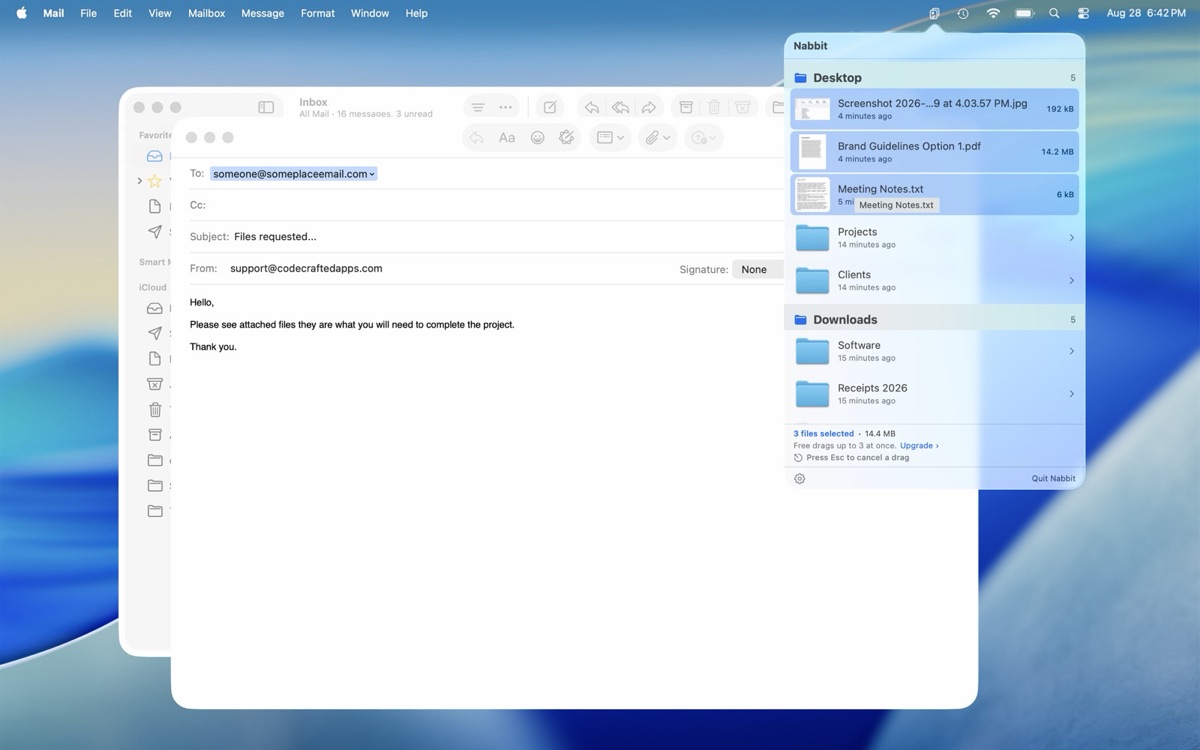Select the Sent paper-plane icon under Favorites
The image size is (1200, 750).
point(154,232)
